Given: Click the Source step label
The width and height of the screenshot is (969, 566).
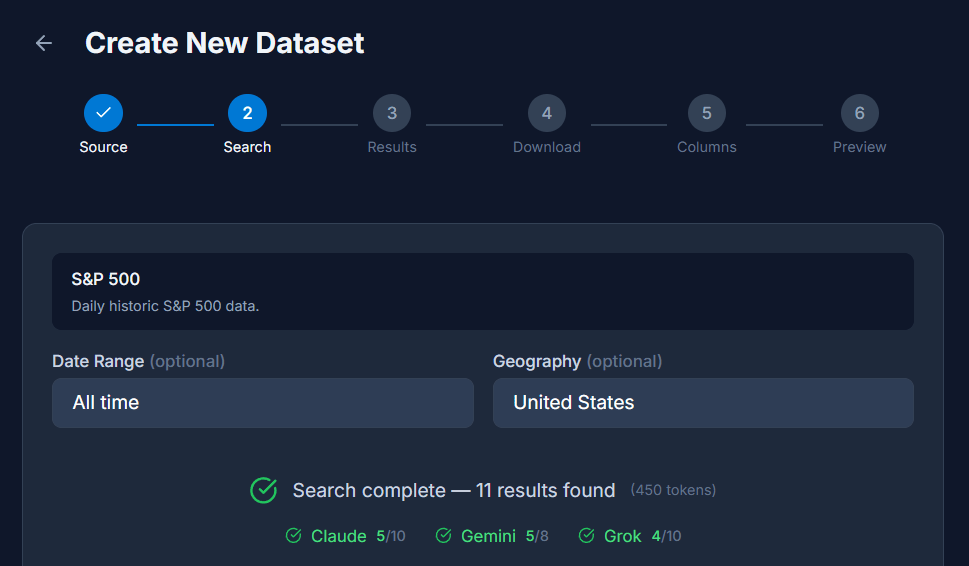Looking at the screenshot, I should click(x=103, y=147).
